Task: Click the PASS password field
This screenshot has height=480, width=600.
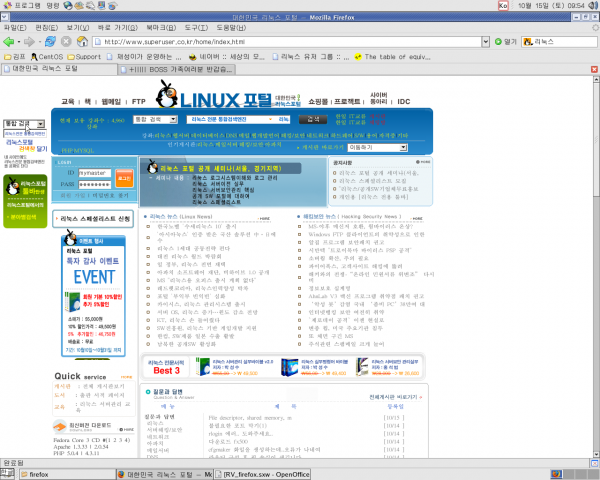Action: tap(95, 184)
